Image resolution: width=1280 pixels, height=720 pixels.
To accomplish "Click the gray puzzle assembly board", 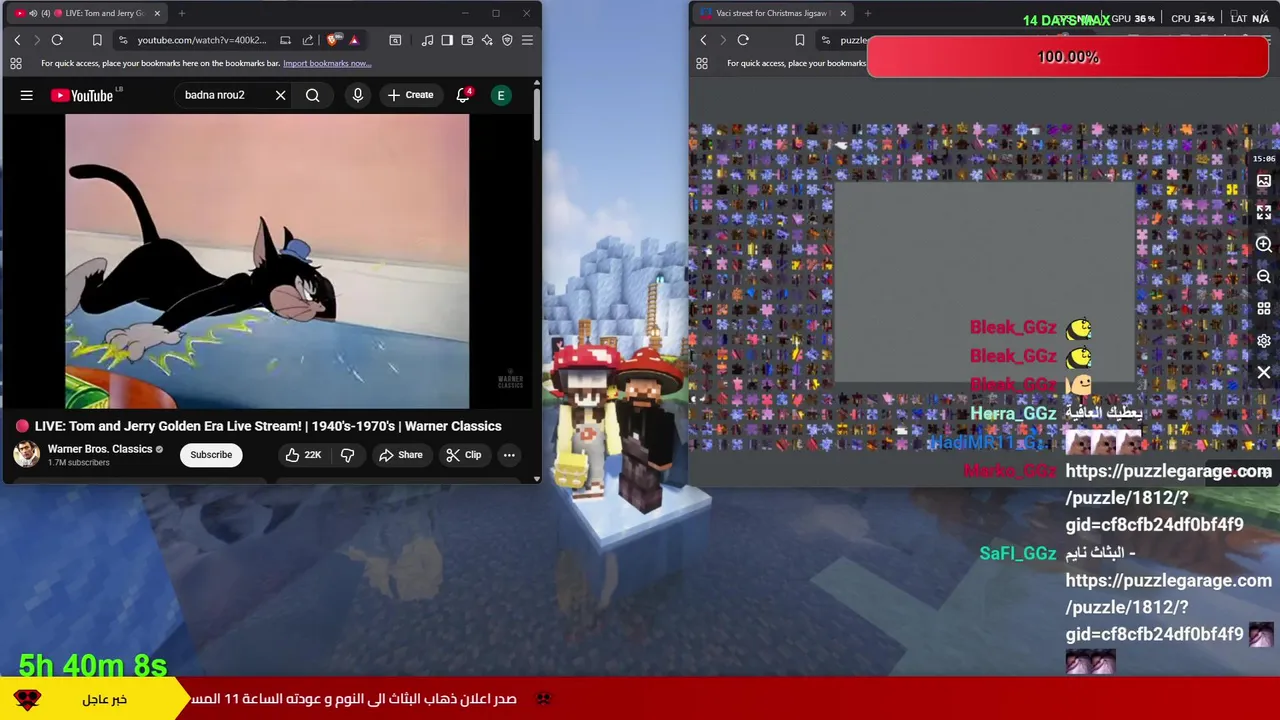I will coord(985,283).
